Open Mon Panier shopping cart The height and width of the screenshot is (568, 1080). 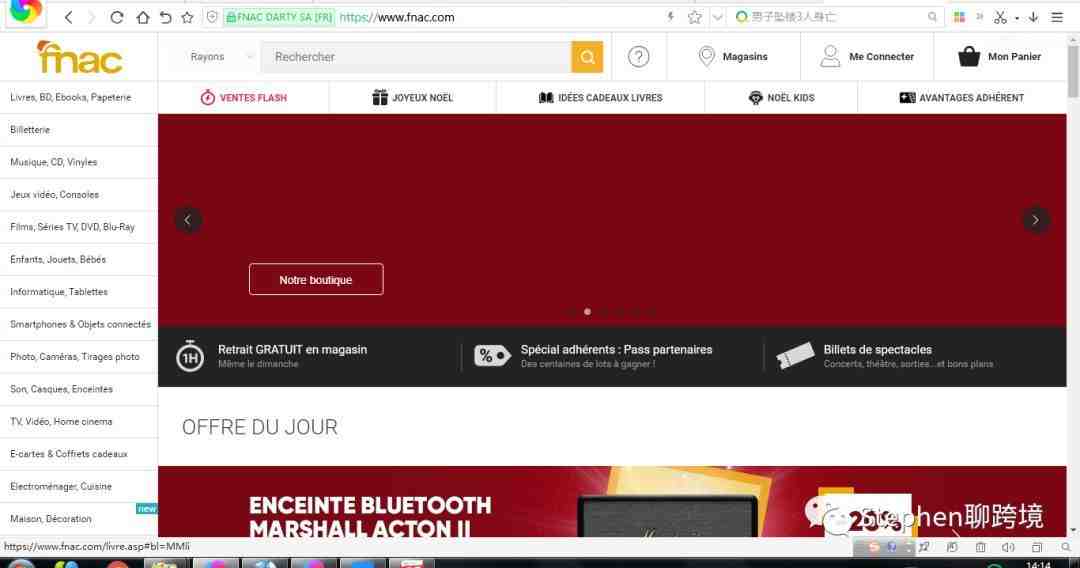click(999, 56)
